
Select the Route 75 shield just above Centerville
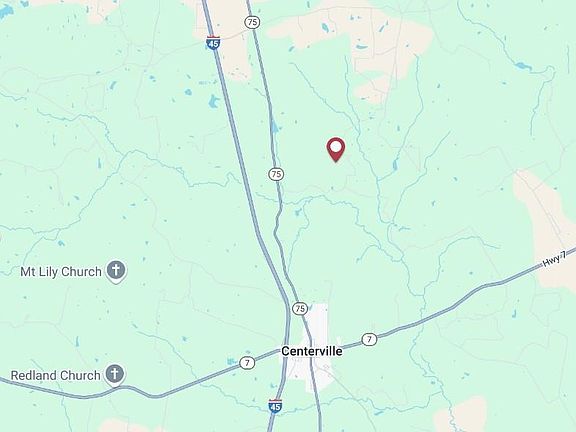(300, 309)
